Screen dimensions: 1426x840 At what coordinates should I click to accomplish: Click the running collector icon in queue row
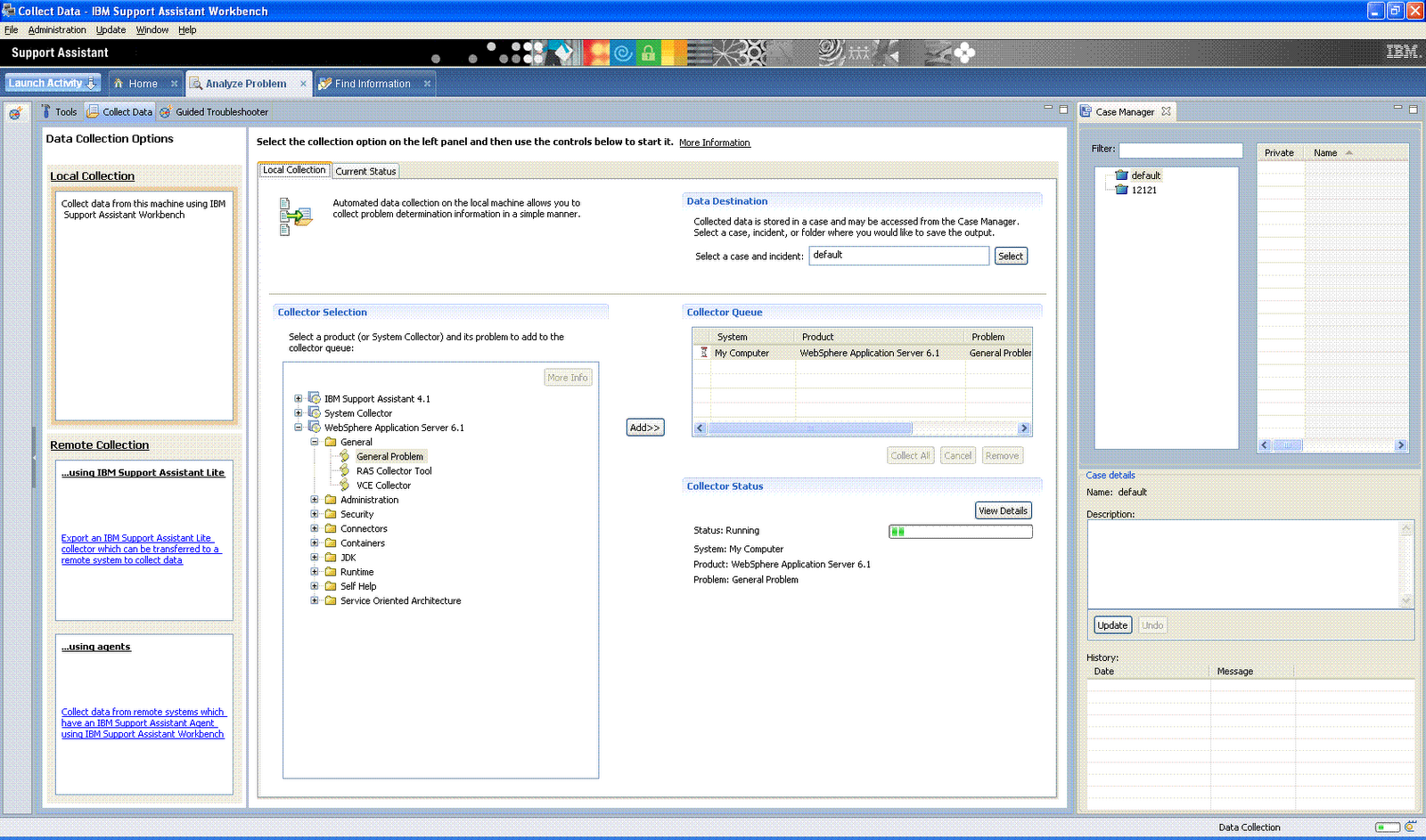point(704,353)
